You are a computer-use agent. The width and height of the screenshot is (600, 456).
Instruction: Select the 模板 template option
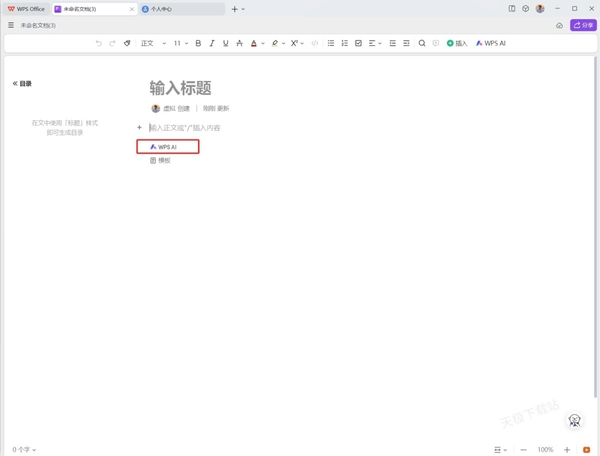pos(160,160)
